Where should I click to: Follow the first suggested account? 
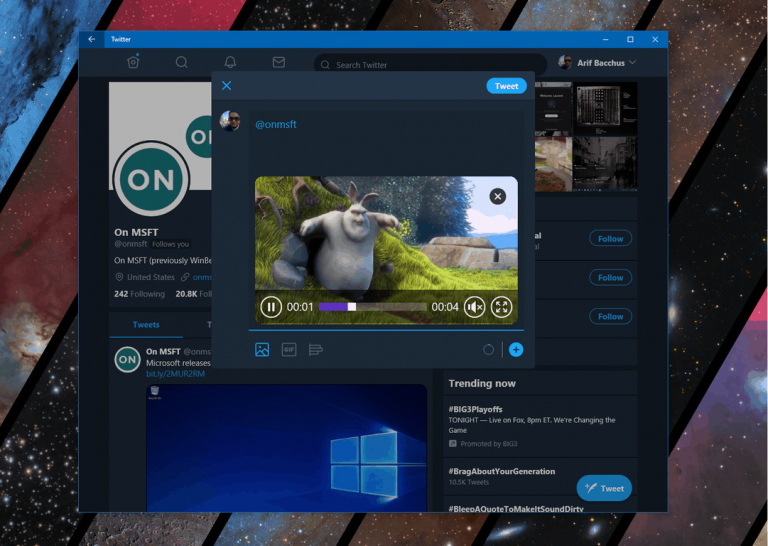[x=610, y=238]
